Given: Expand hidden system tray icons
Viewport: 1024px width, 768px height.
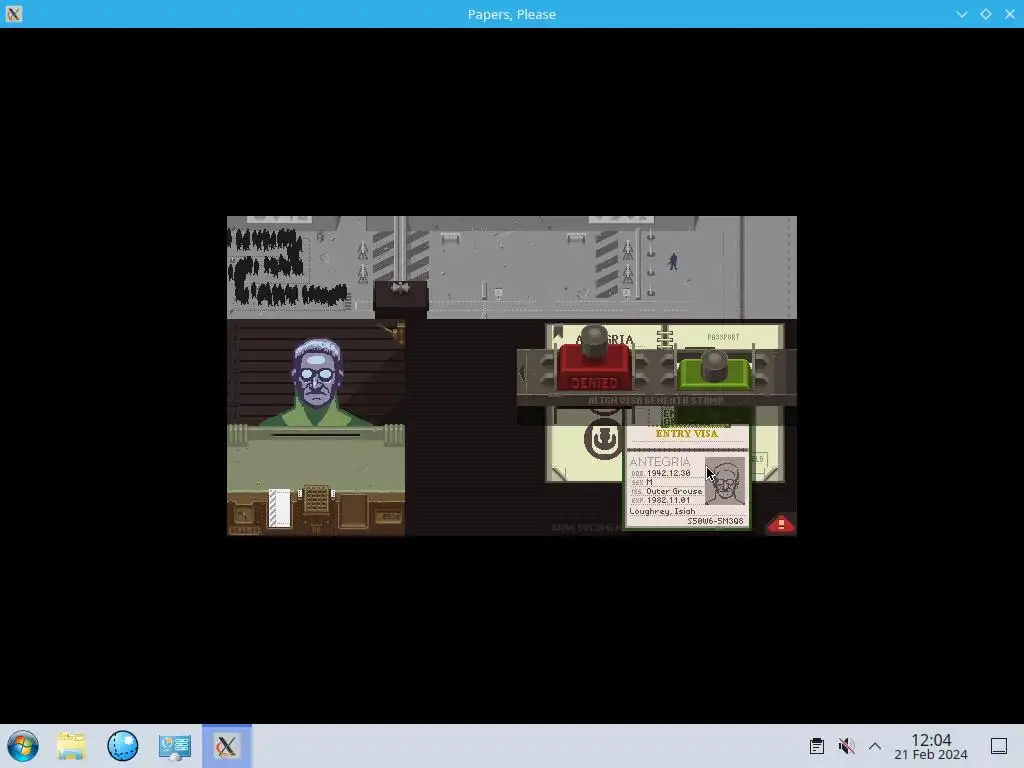Looking at the screenshot, I should click(x=875, y=746).
